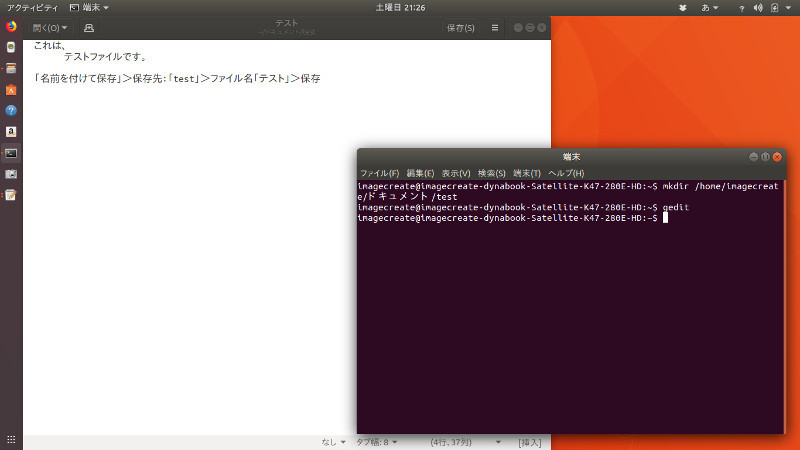Open input method 'あ' indicator
Image resolution: width=800 pixels, height=450 pixels.
click(710, 8)
